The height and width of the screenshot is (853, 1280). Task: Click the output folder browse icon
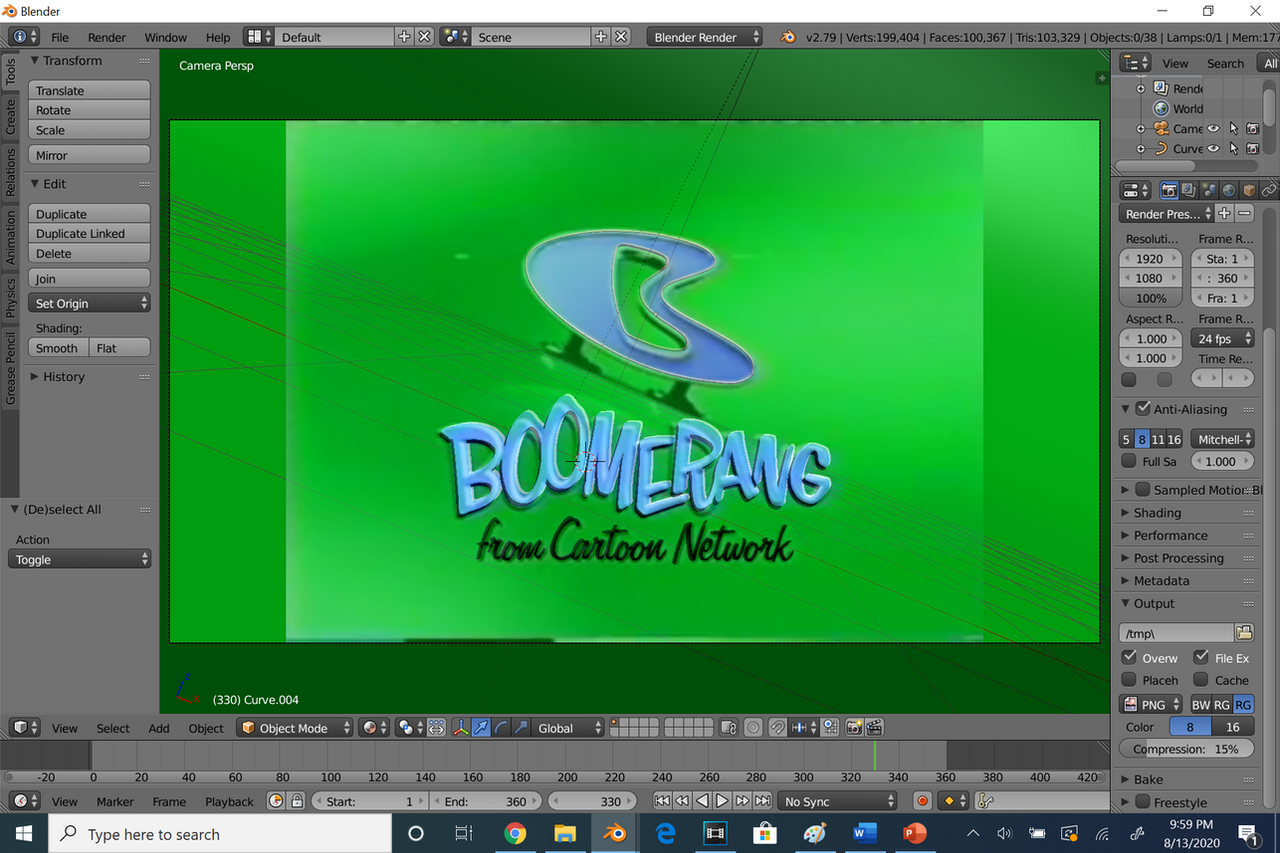click(1243, 633)
